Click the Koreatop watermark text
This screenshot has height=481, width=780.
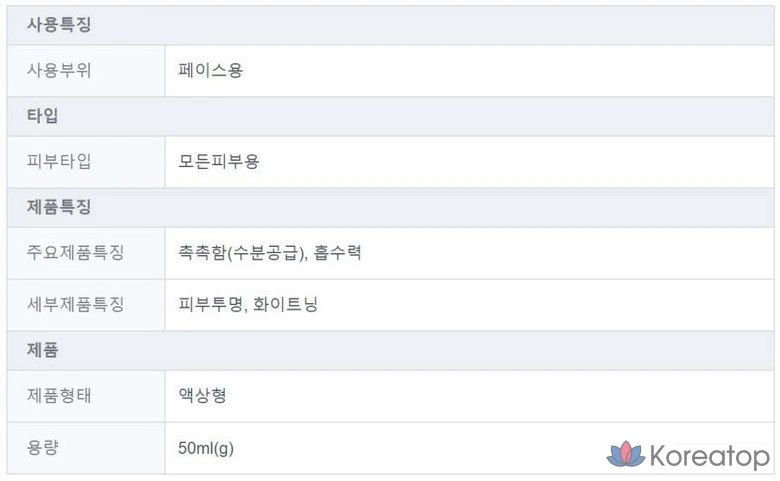(x=709, y=457)
